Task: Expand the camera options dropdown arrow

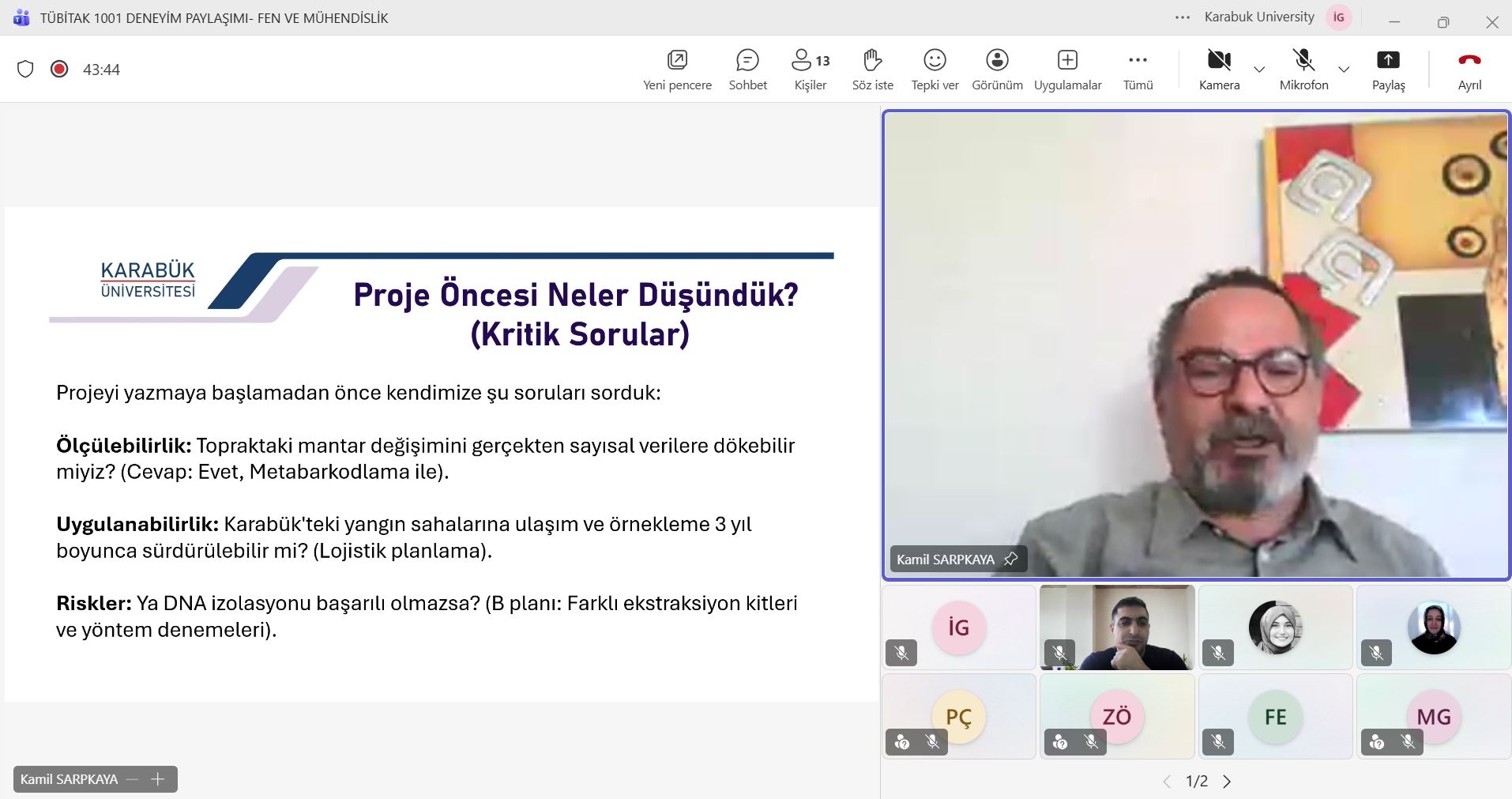Action: point(1259,70)
